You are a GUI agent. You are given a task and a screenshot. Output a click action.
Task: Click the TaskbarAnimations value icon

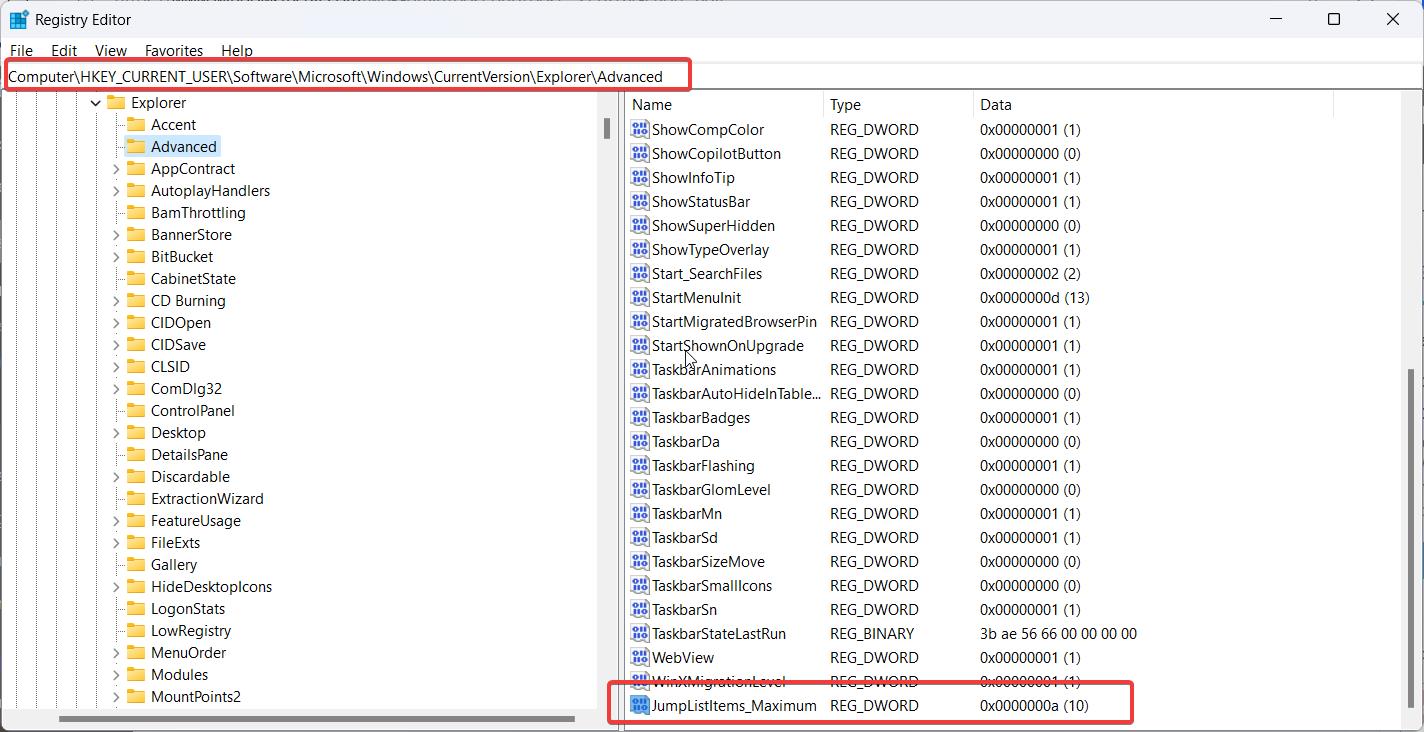click(639, 369)
